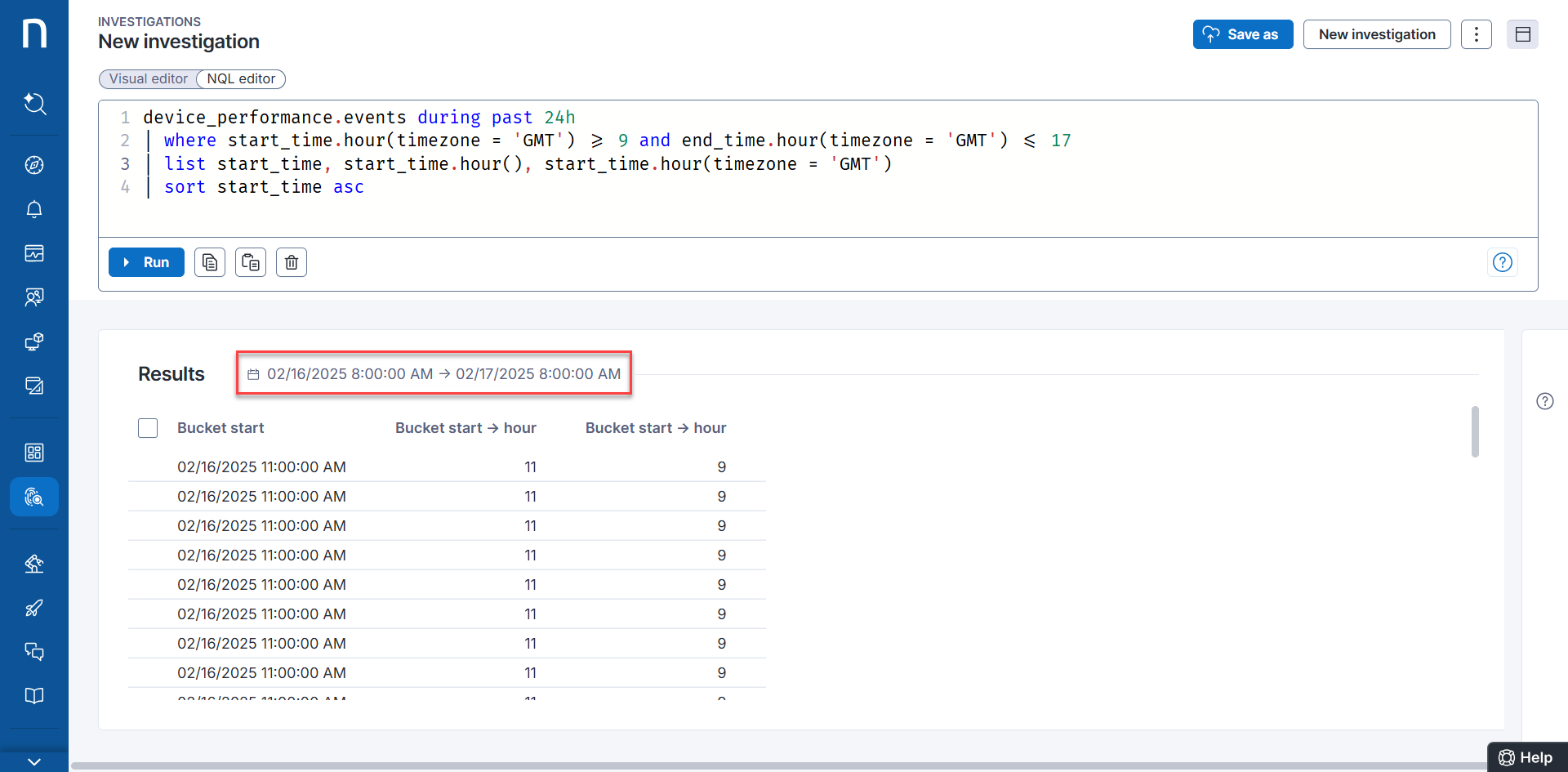
Task: Open the results date range picker
Action: click(x=434, y=374)
